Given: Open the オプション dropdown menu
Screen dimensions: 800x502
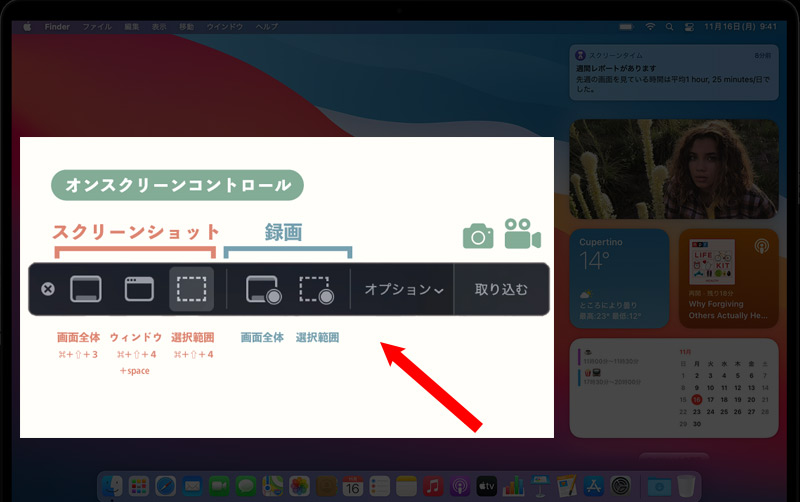Looking at the screenshot, I should (x=404, y=289).
